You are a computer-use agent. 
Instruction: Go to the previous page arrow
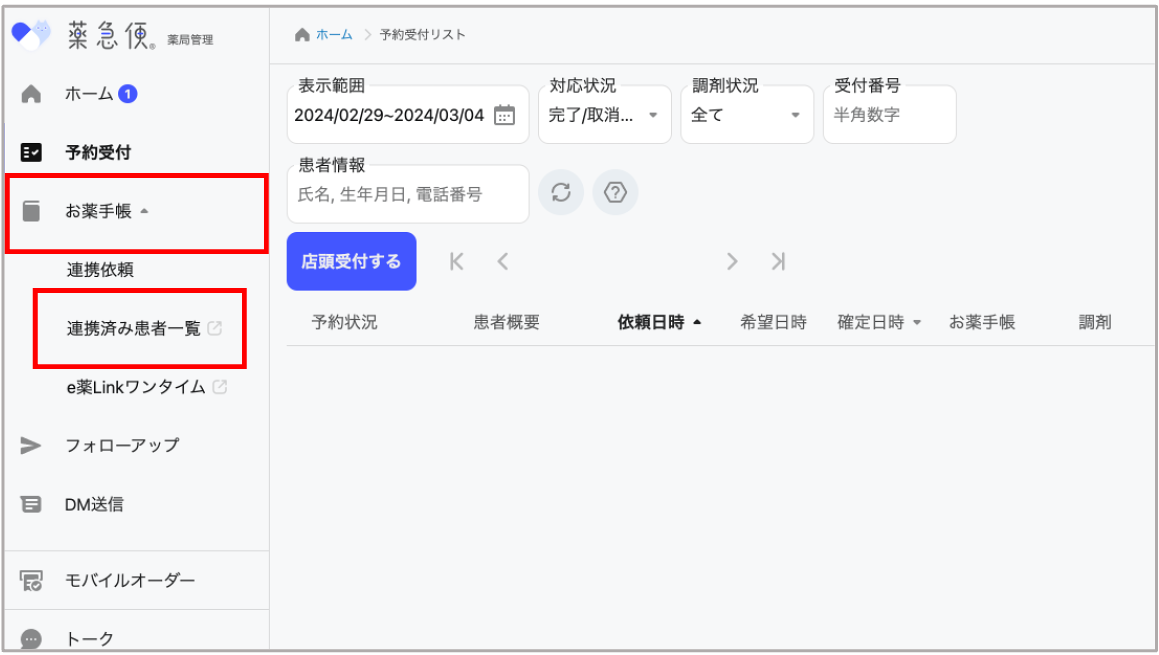[503, 261]
